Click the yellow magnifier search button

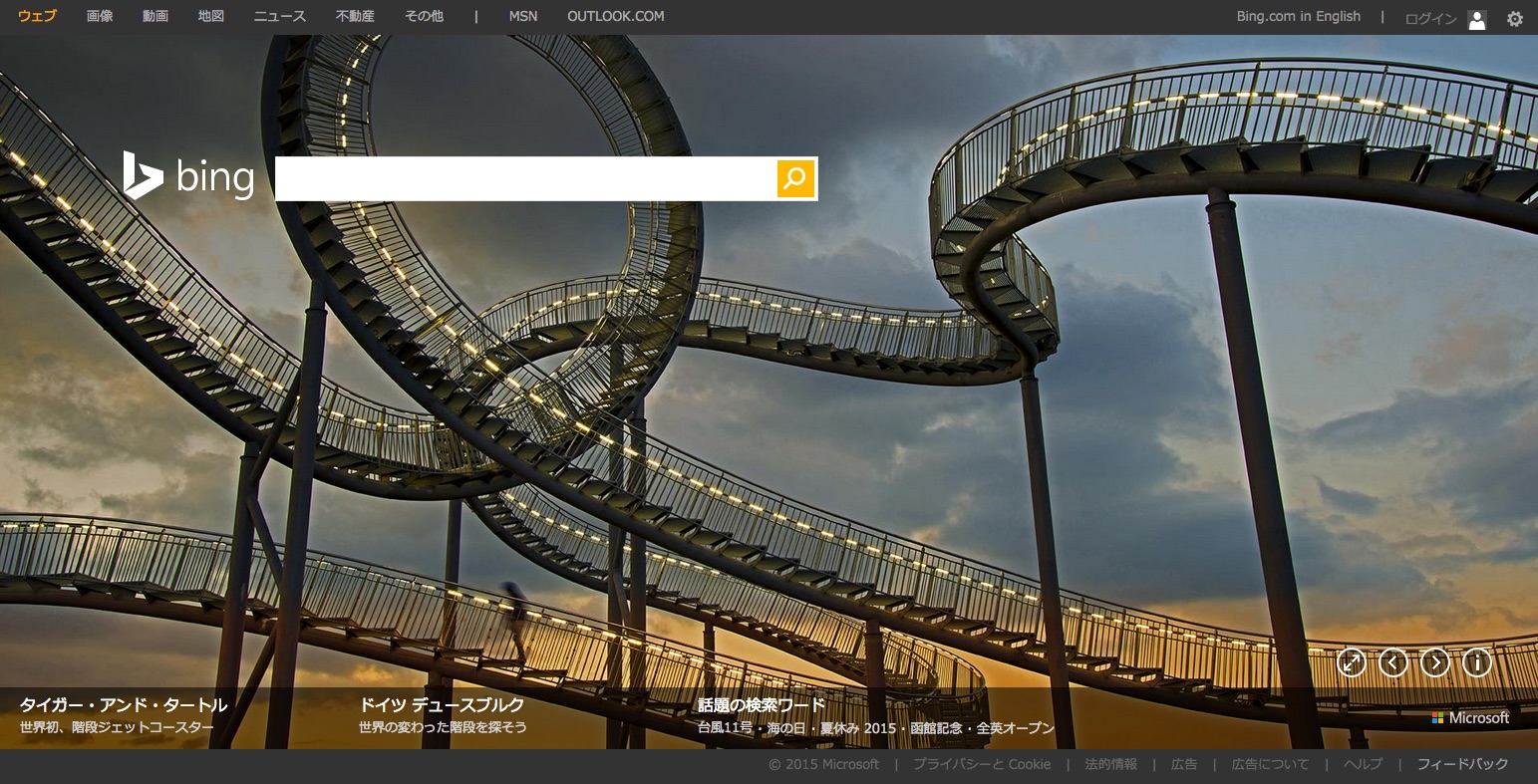(x=795, y=178)
